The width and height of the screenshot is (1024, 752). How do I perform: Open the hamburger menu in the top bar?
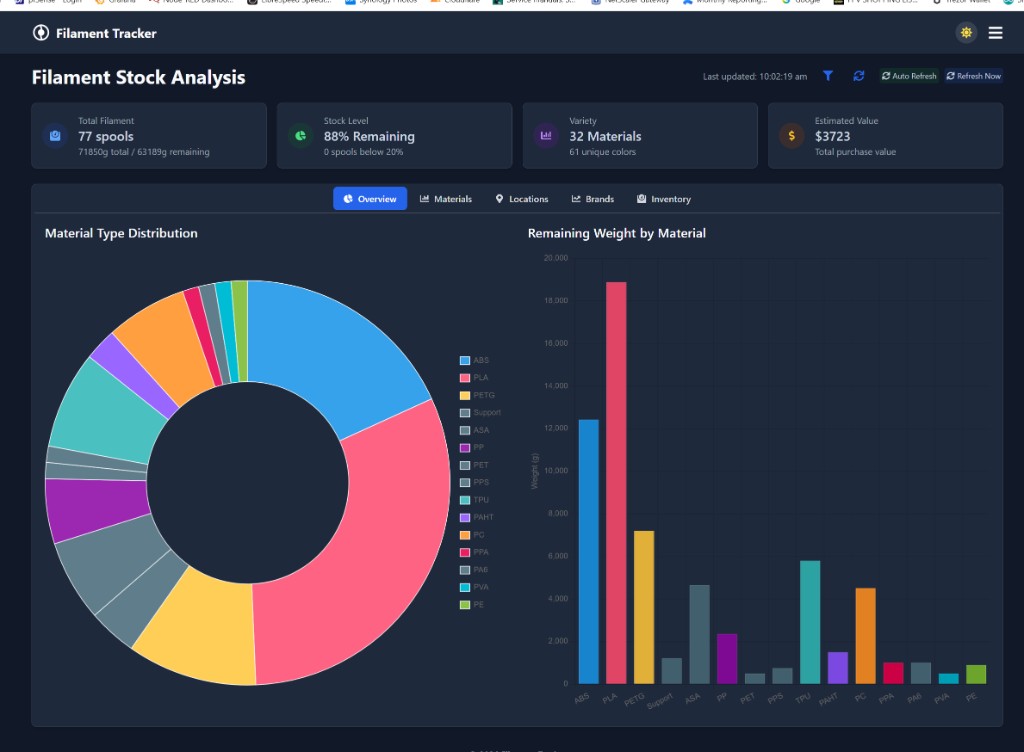[x=996, y=33]
